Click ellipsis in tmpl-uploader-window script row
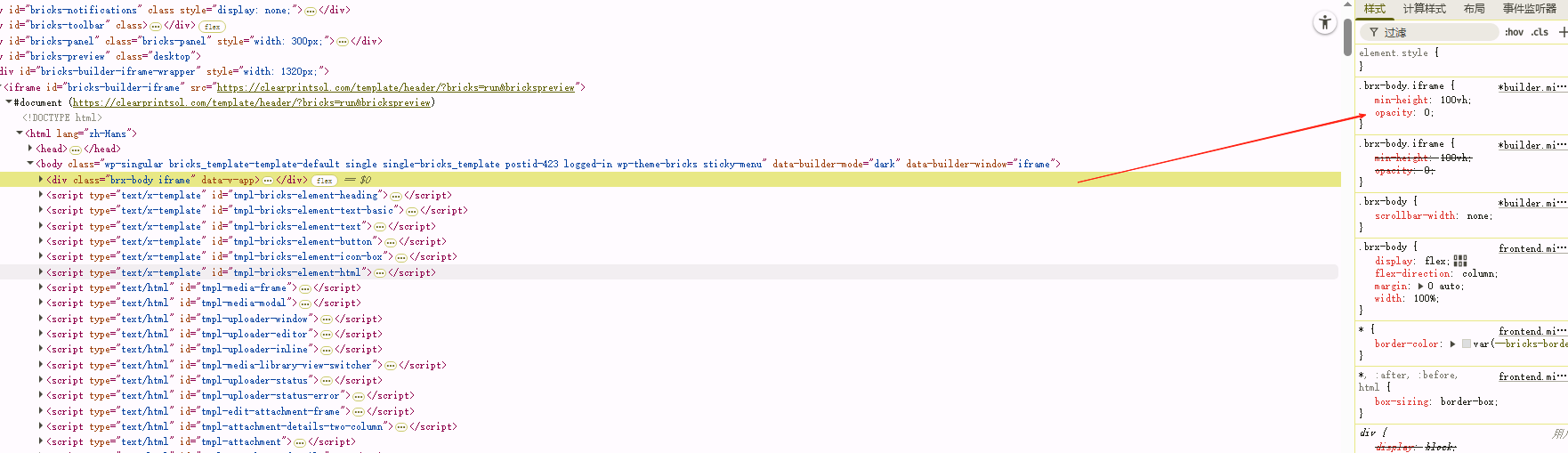Image resolution: width=1568 pixels, height=453 pixels. (x=327, y=320)
